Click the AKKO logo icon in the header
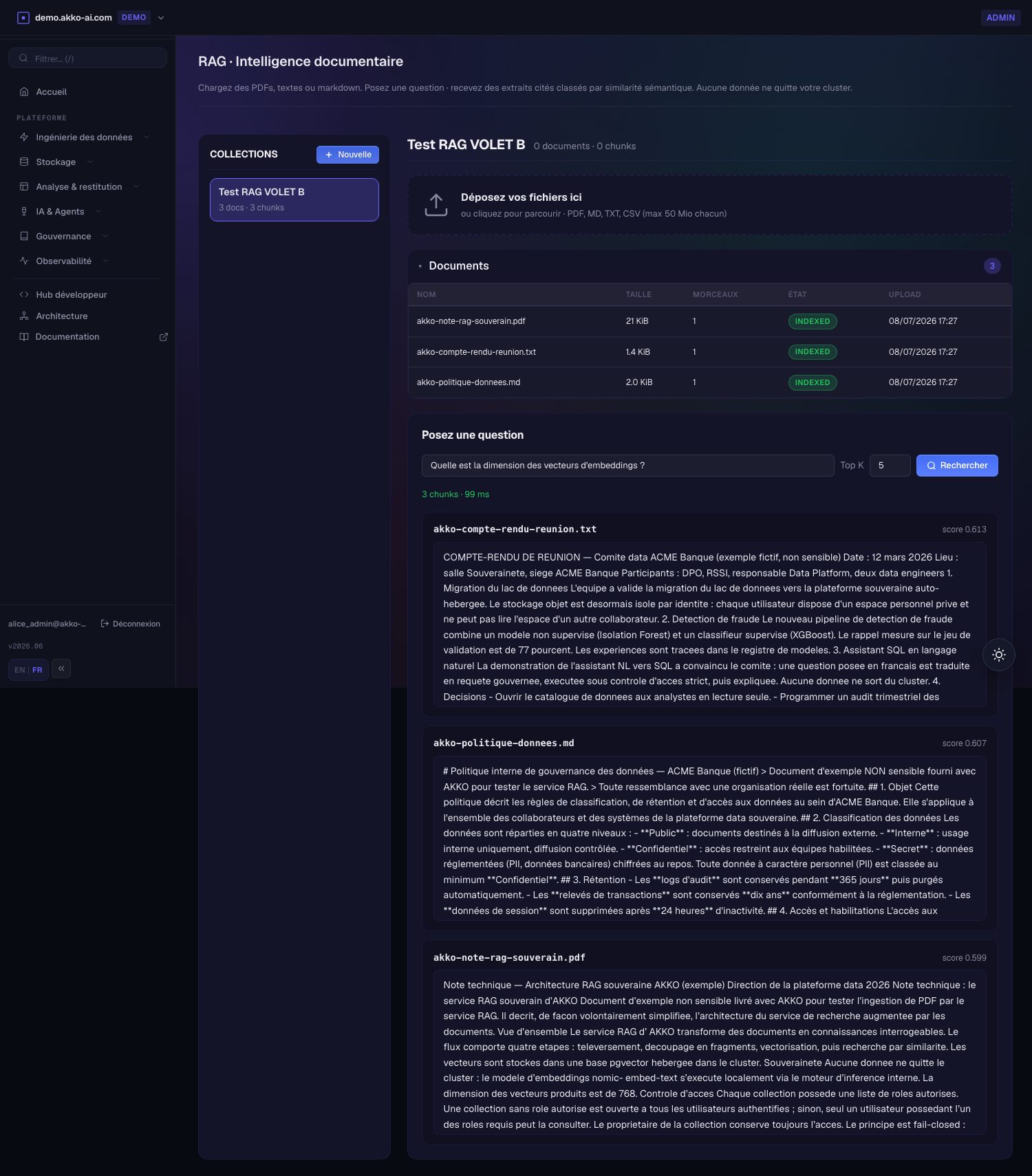This screenshot has height=1176, width=1032. (23, 18)
